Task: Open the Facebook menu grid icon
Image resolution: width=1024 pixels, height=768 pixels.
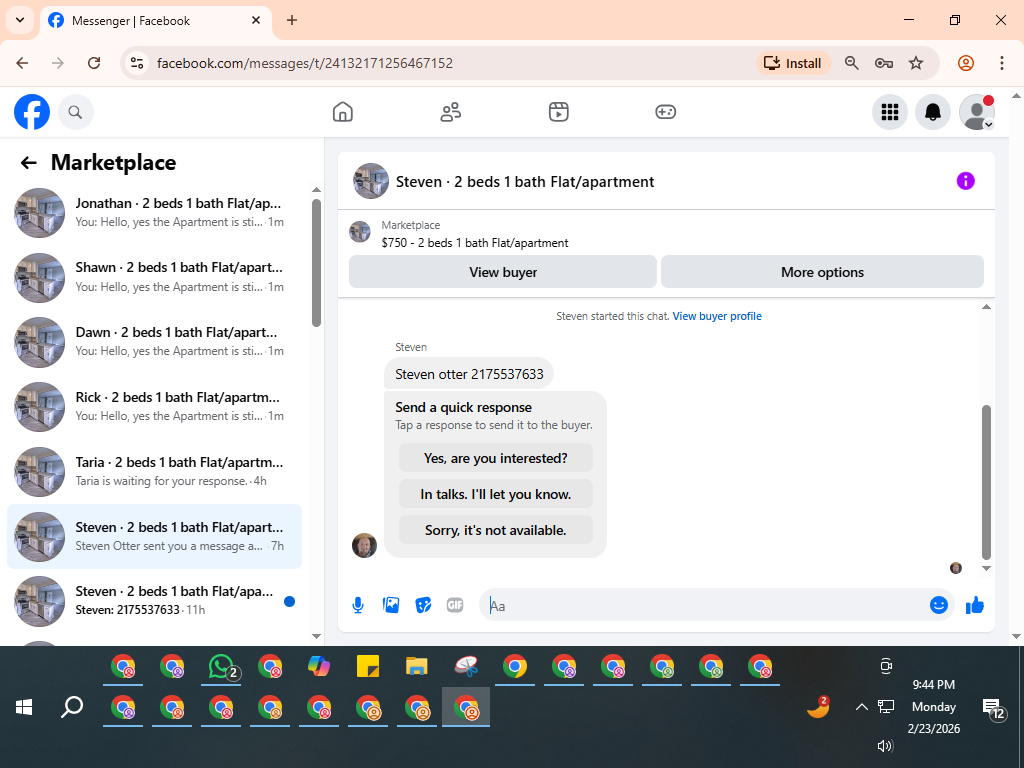Action: (889, 112)
